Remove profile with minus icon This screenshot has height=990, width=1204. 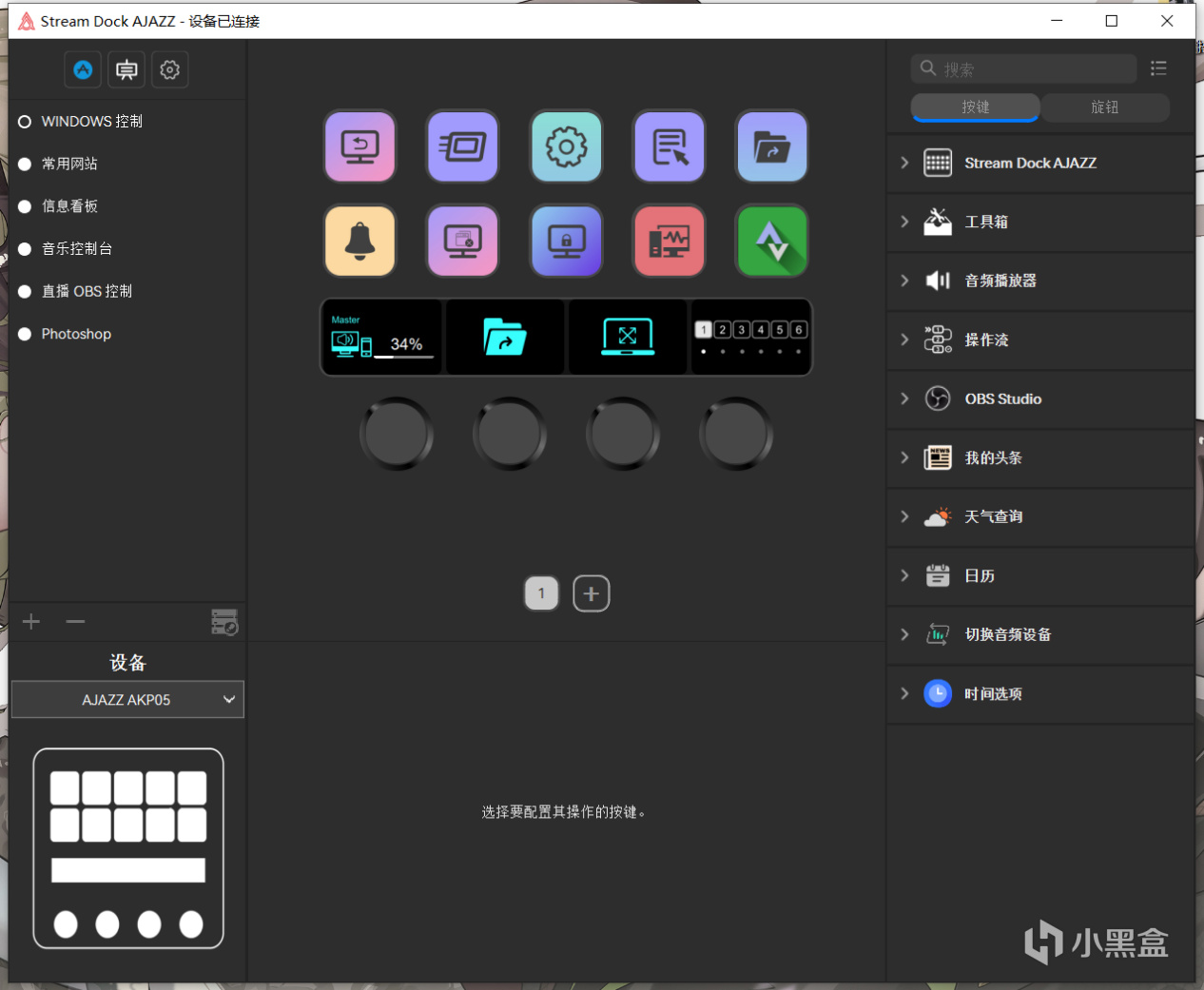pyautogui.click(x=76, y=622)
